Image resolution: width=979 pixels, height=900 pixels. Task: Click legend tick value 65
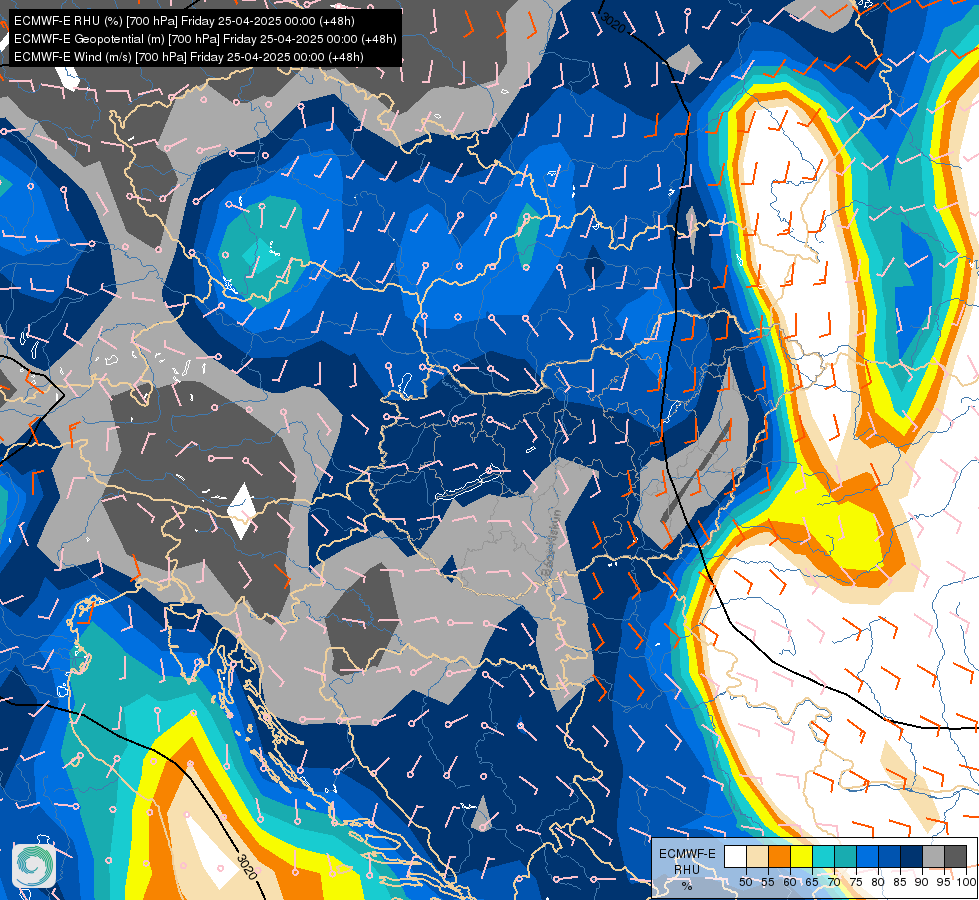pos(812,882)
